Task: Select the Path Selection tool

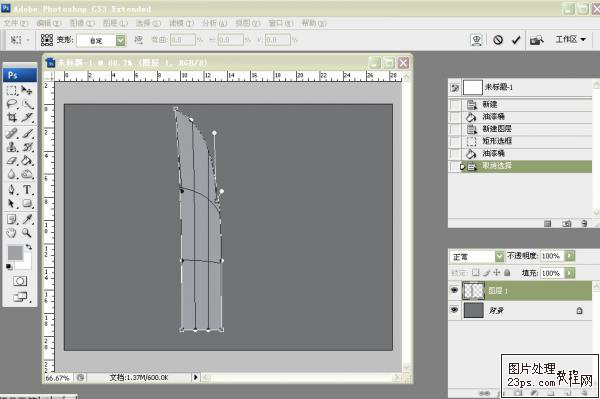Action: tap(12, 203)
